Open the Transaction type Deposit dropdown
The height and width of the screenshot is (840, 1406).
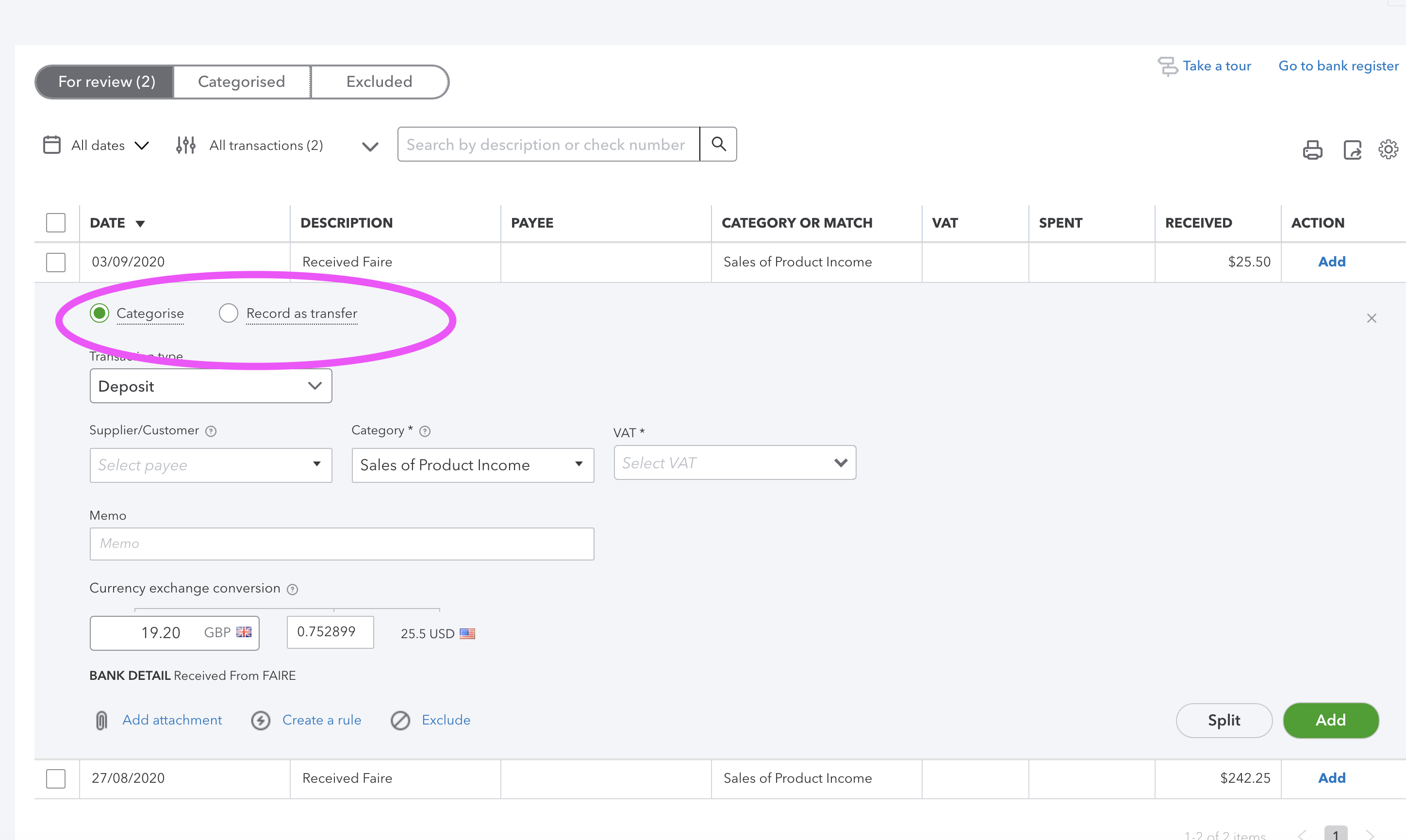point(210,386)
